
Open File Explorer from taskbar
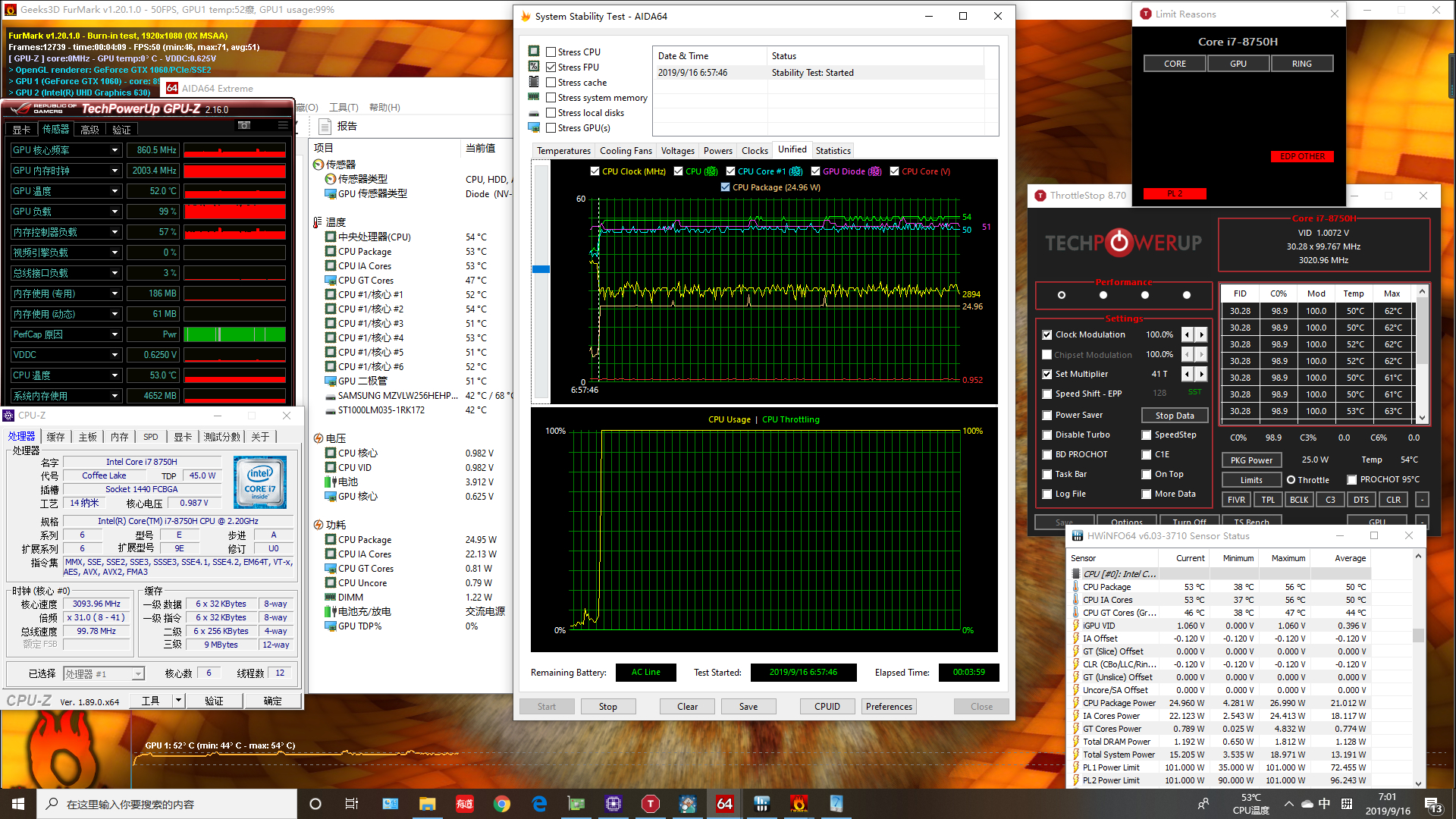coord(427,804)
